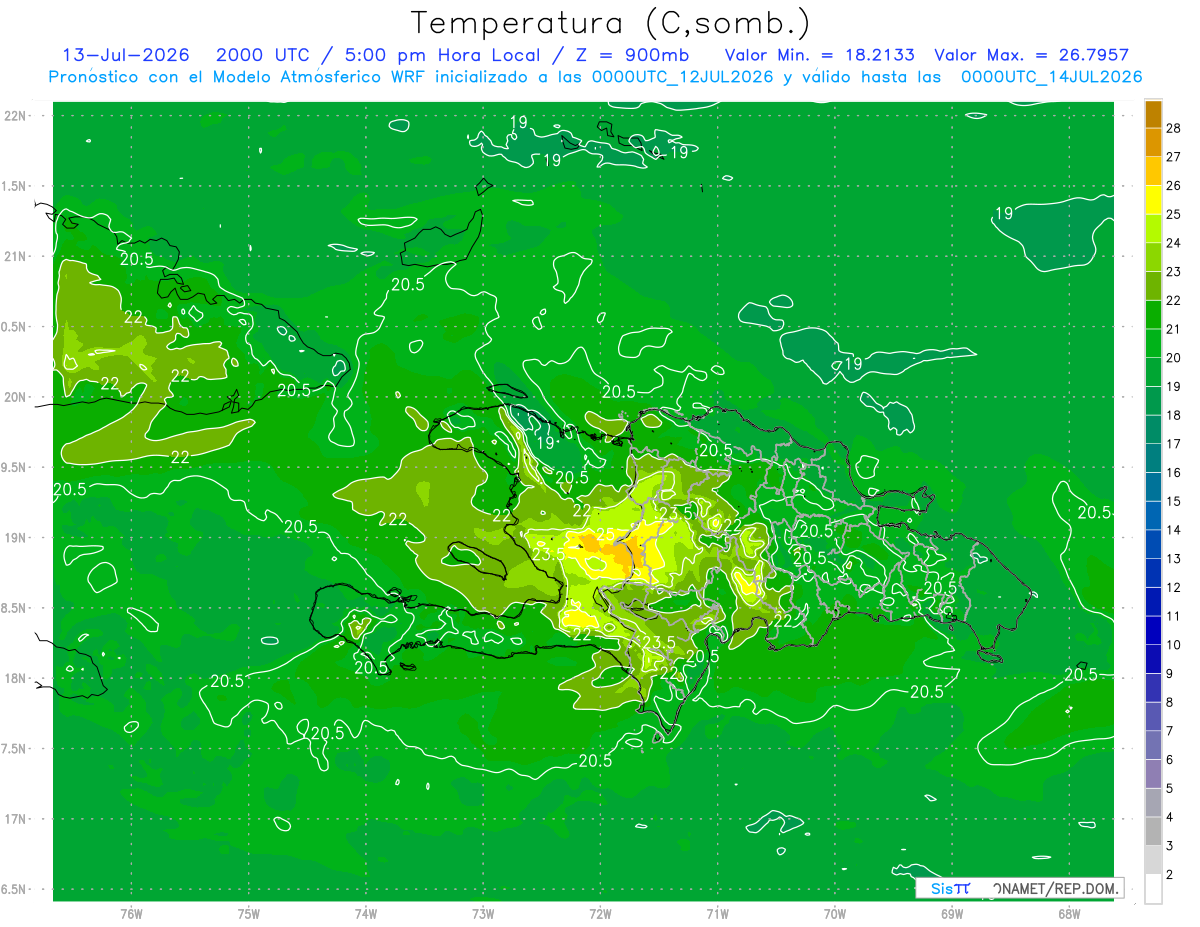Click the '68W' longitude axis label
Image resolution: width=1200 pixels, height=927 pixels.
click(x=1068, y=914)
